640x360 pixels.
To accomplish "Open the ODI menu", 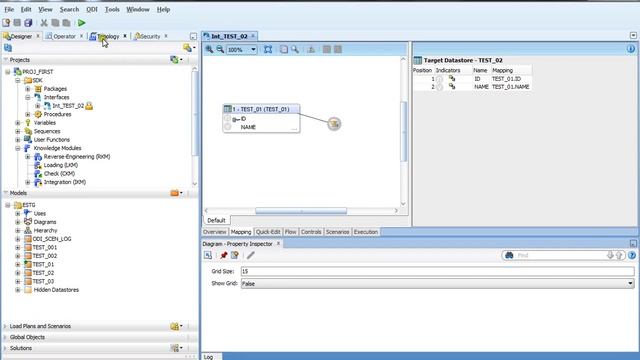I will point(92,9).
